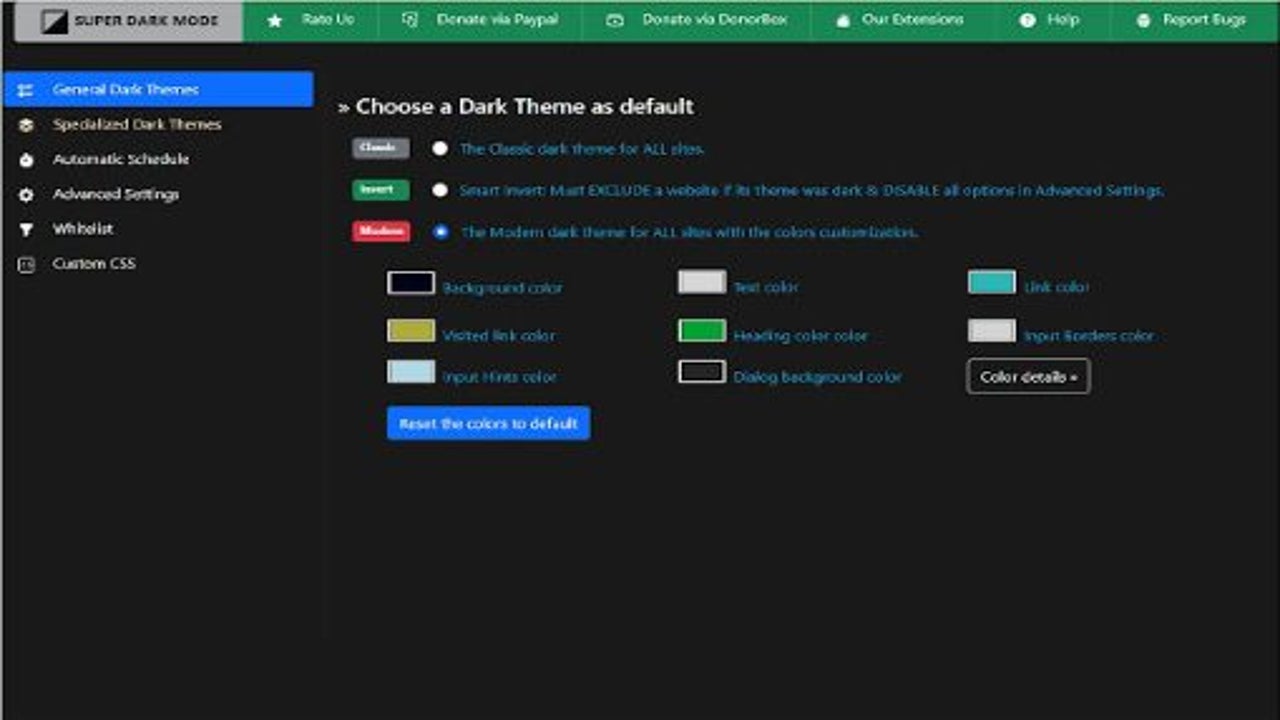Click the Whitelist filter icon
Screen dimensions: 1280x720
(x=26, y=230)
